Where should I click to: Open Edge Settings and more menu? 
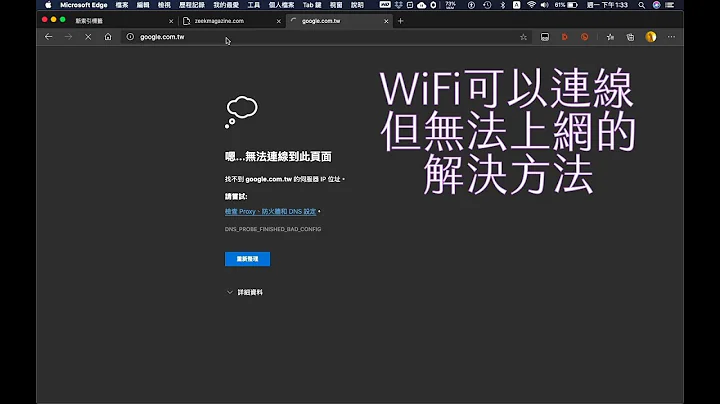[671, 37]
